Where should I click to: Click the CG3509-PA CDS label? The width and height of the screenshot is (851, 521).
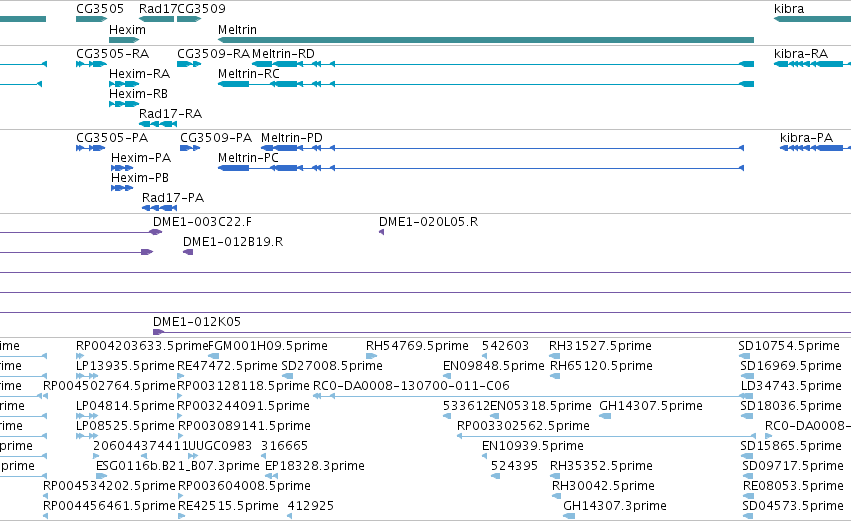[216, 138]
